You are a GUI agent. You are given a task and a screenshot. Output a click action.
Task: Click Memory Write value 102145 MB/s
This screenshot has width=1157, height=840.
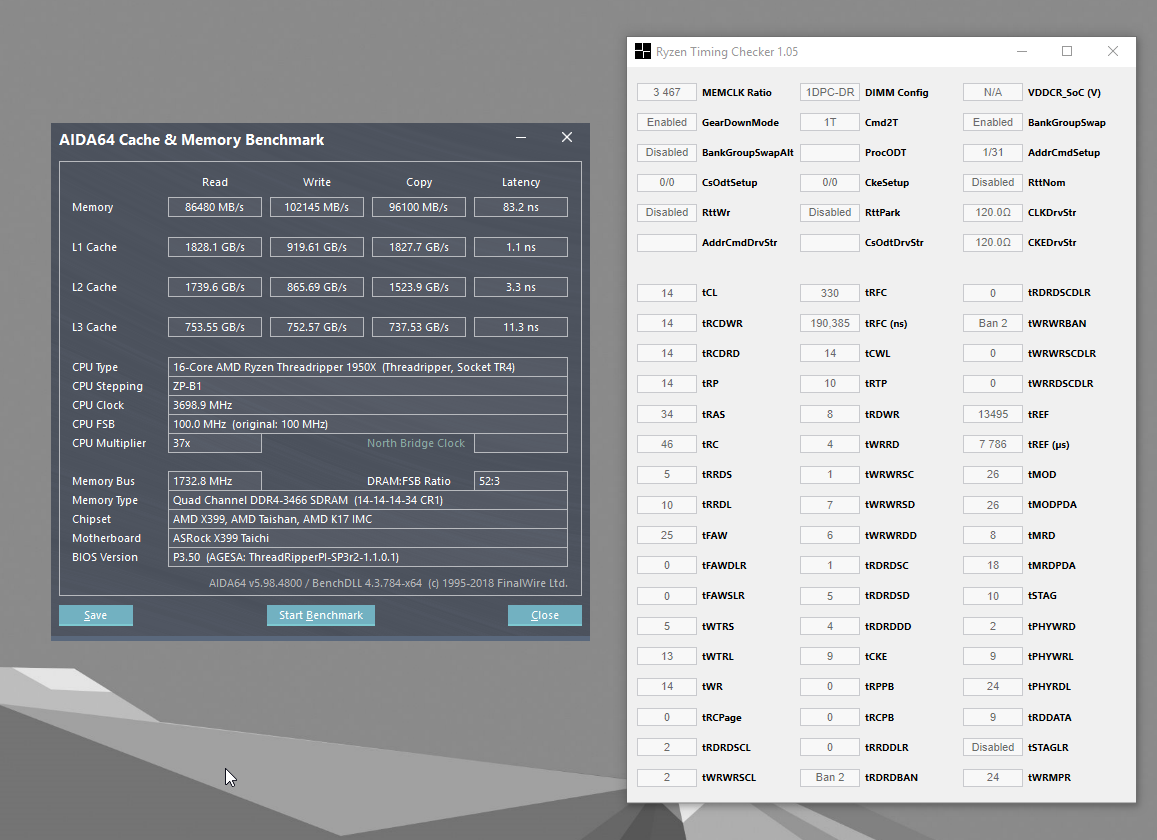click(x=317, y=207)
